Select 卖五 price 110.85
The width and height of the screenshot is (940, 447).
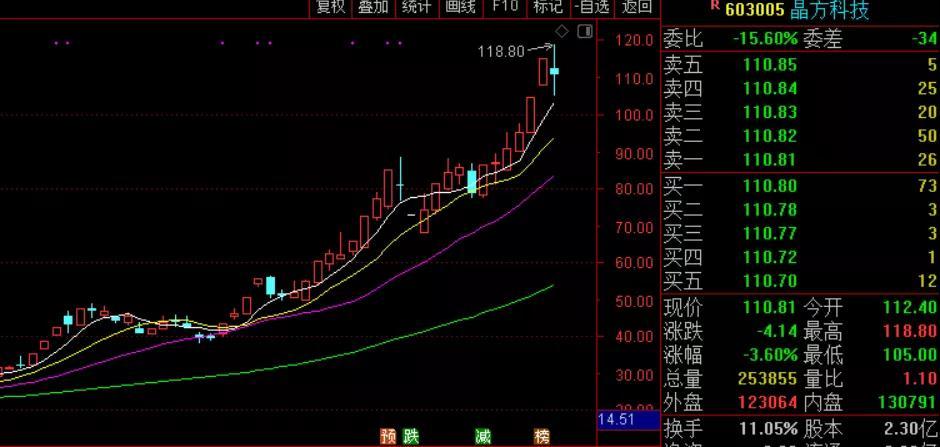point(770,65)
